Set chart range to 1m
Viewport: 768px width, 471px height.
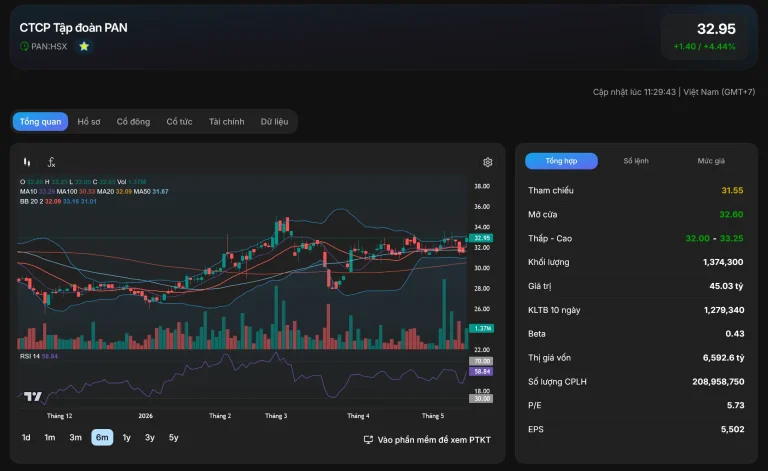pyautogui.click(x=50, y=437)
